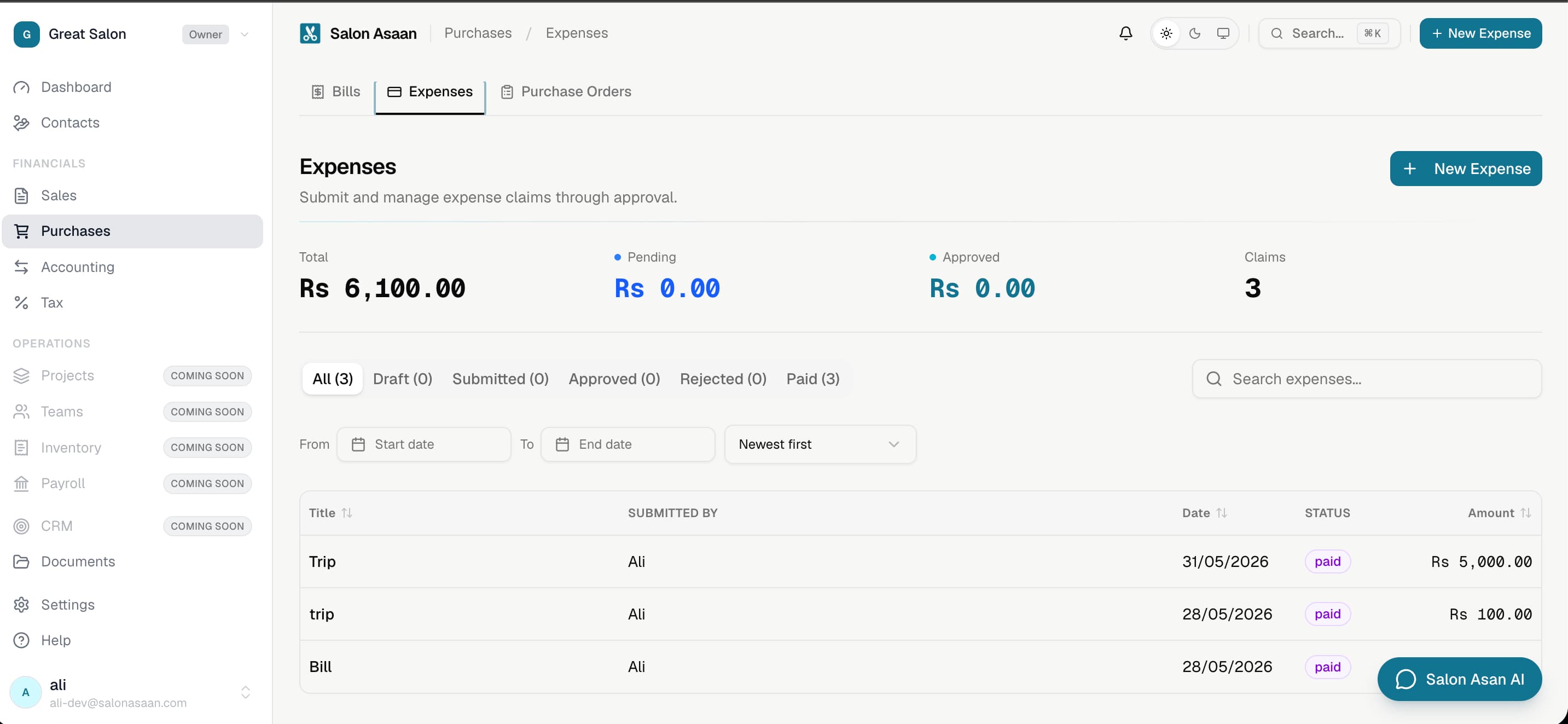
Task: Click the ali user avatar
Action: [26, 692]
